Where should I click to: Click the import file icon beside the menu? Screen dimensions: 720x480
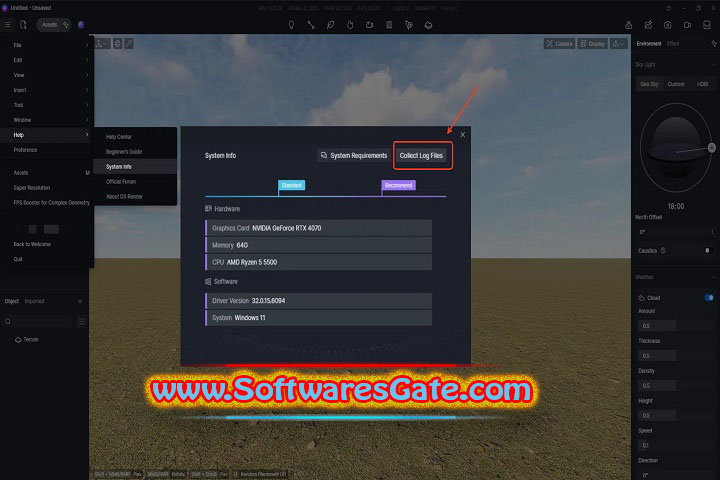[23, 25]
